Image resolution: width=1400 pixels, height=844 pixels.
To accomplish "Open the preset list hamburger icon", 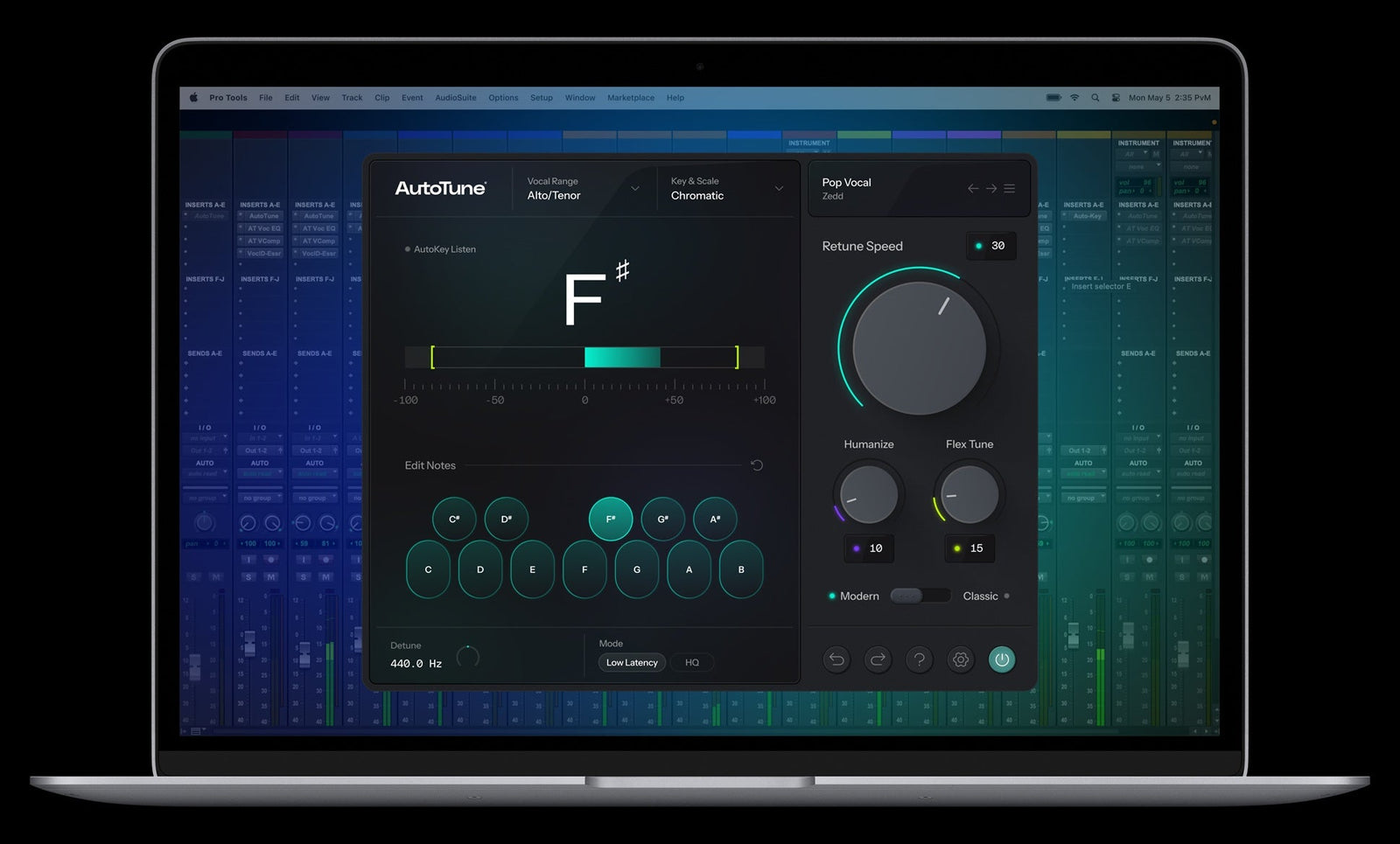I will coord(1010,189).
